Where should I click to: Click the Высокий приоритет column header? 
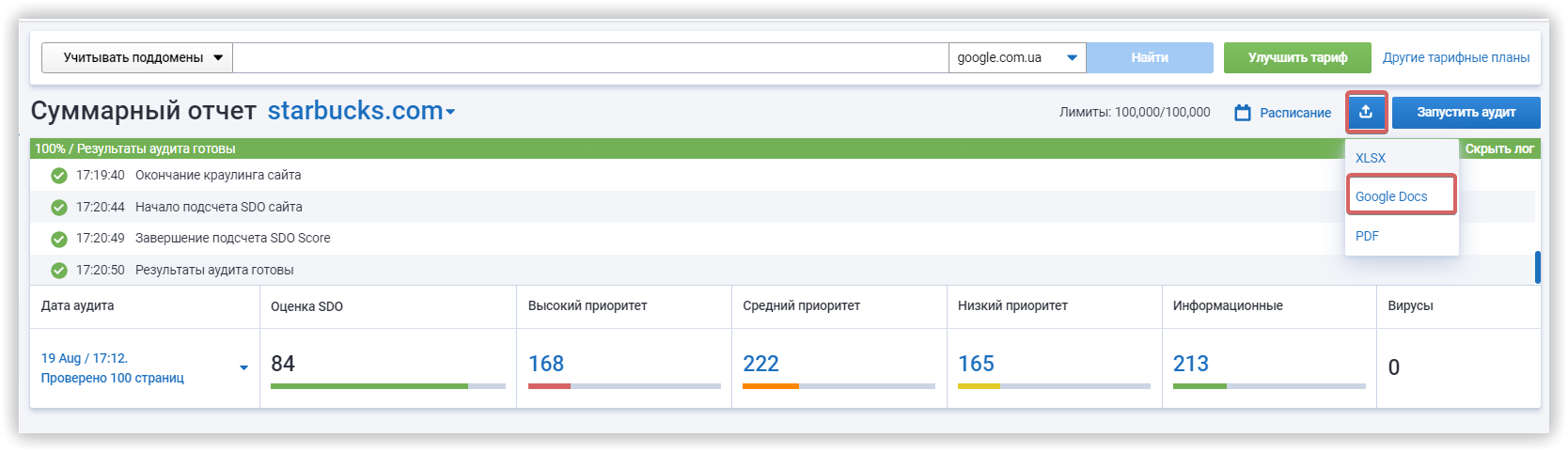588,305
